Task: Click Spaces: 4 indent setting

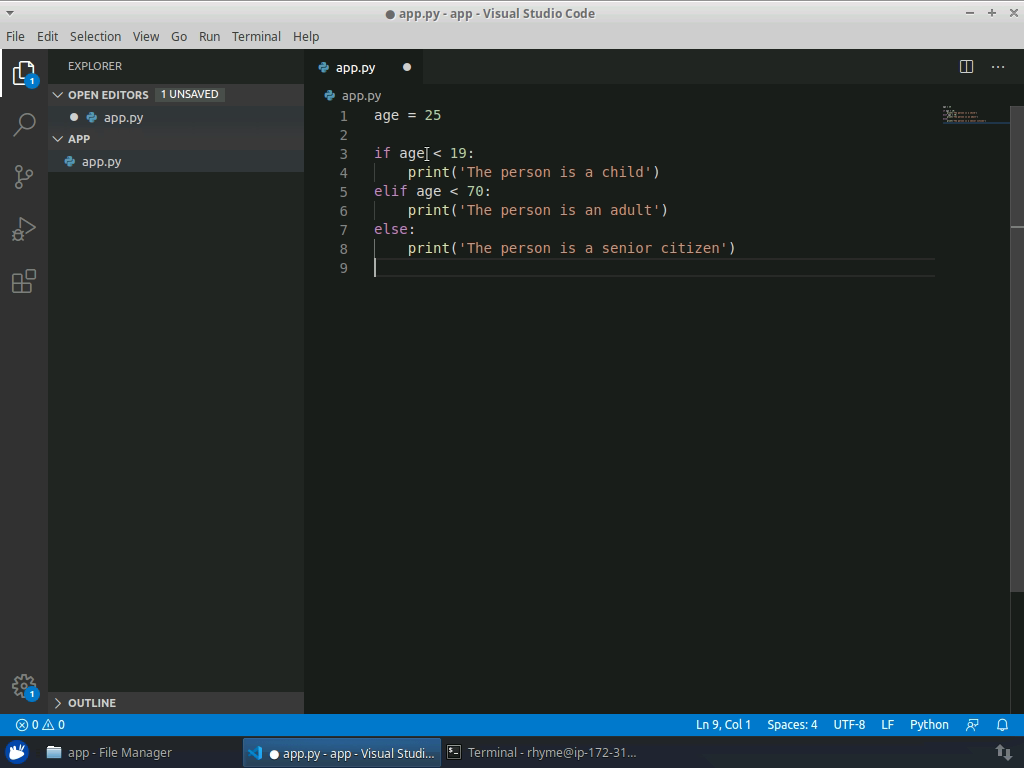Action: pyautogui.click(x=792, y=724)
